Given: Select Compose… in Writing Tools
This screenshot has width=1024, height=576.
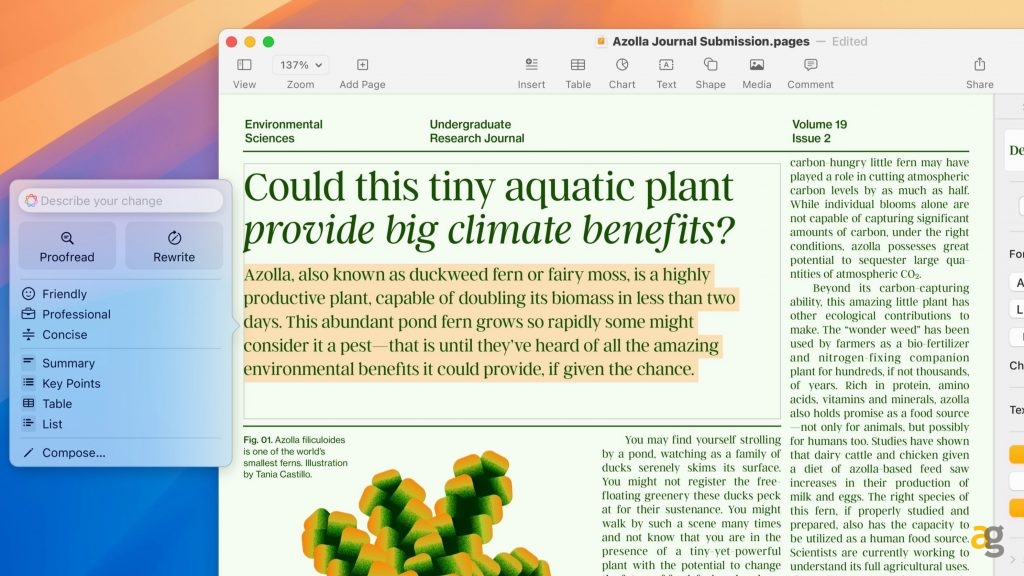Looking at the screenshot, I should [x=73, y=453].
